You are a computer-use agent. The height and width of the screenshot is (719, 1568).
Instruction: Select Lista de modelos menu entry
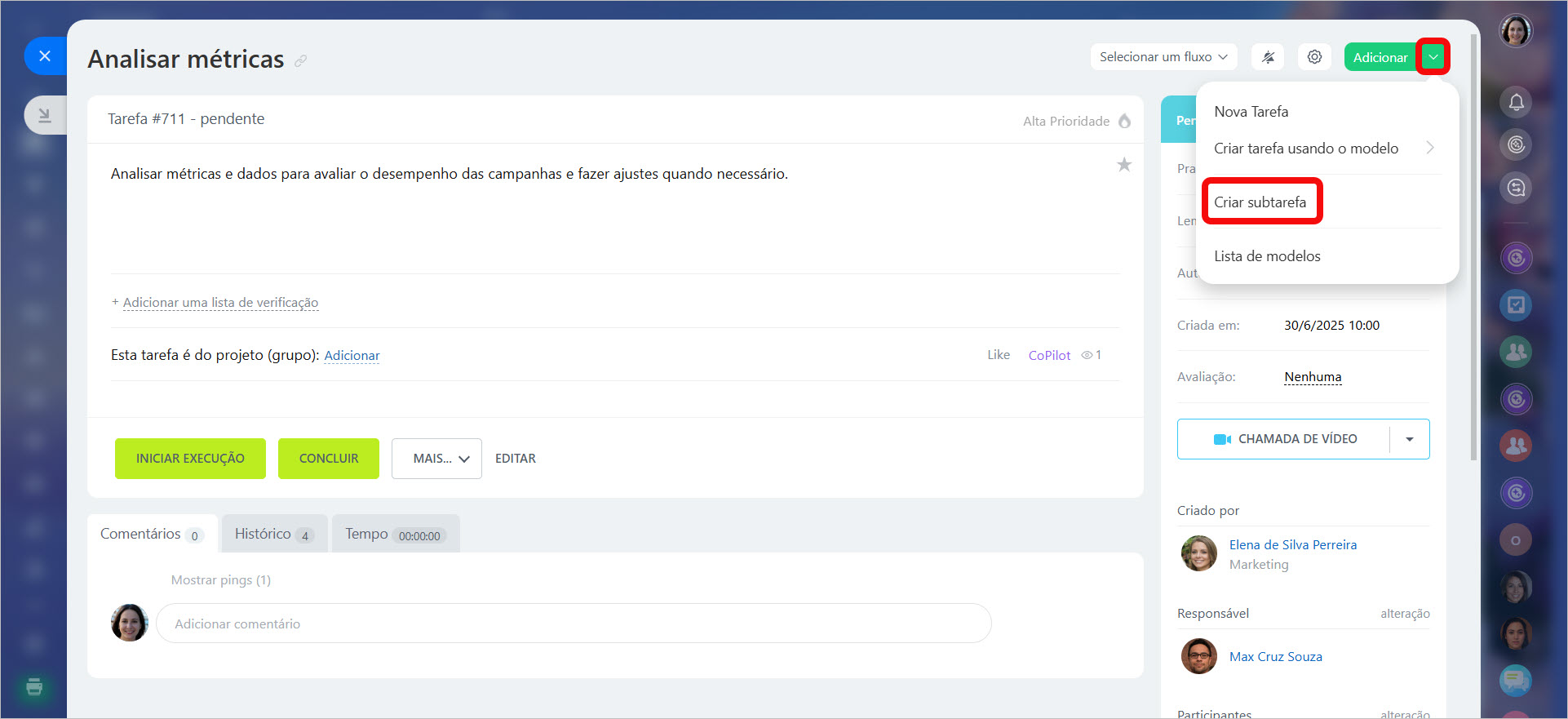tap(1267, 256)
